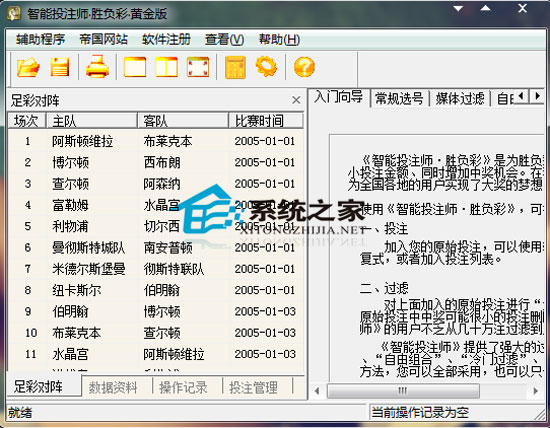
Task: Open the 帮助(H) menu
Action: click(279, 39)
